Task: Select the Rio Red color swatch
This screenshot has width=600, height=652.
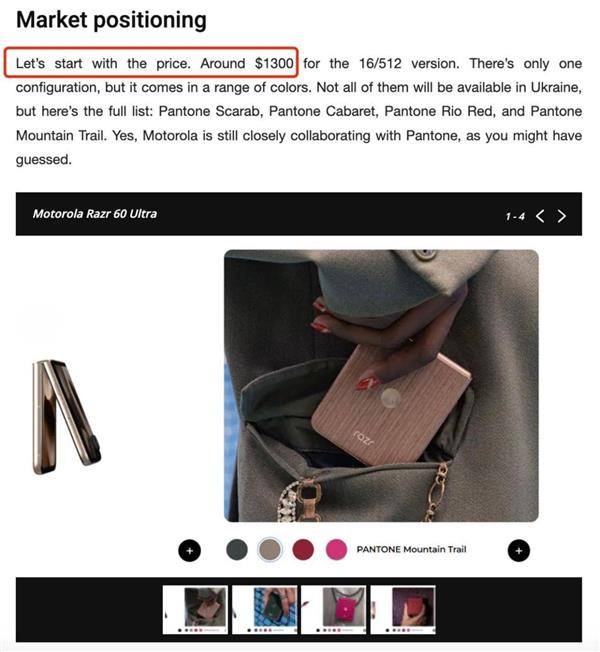Action: (x=303, y=549)
